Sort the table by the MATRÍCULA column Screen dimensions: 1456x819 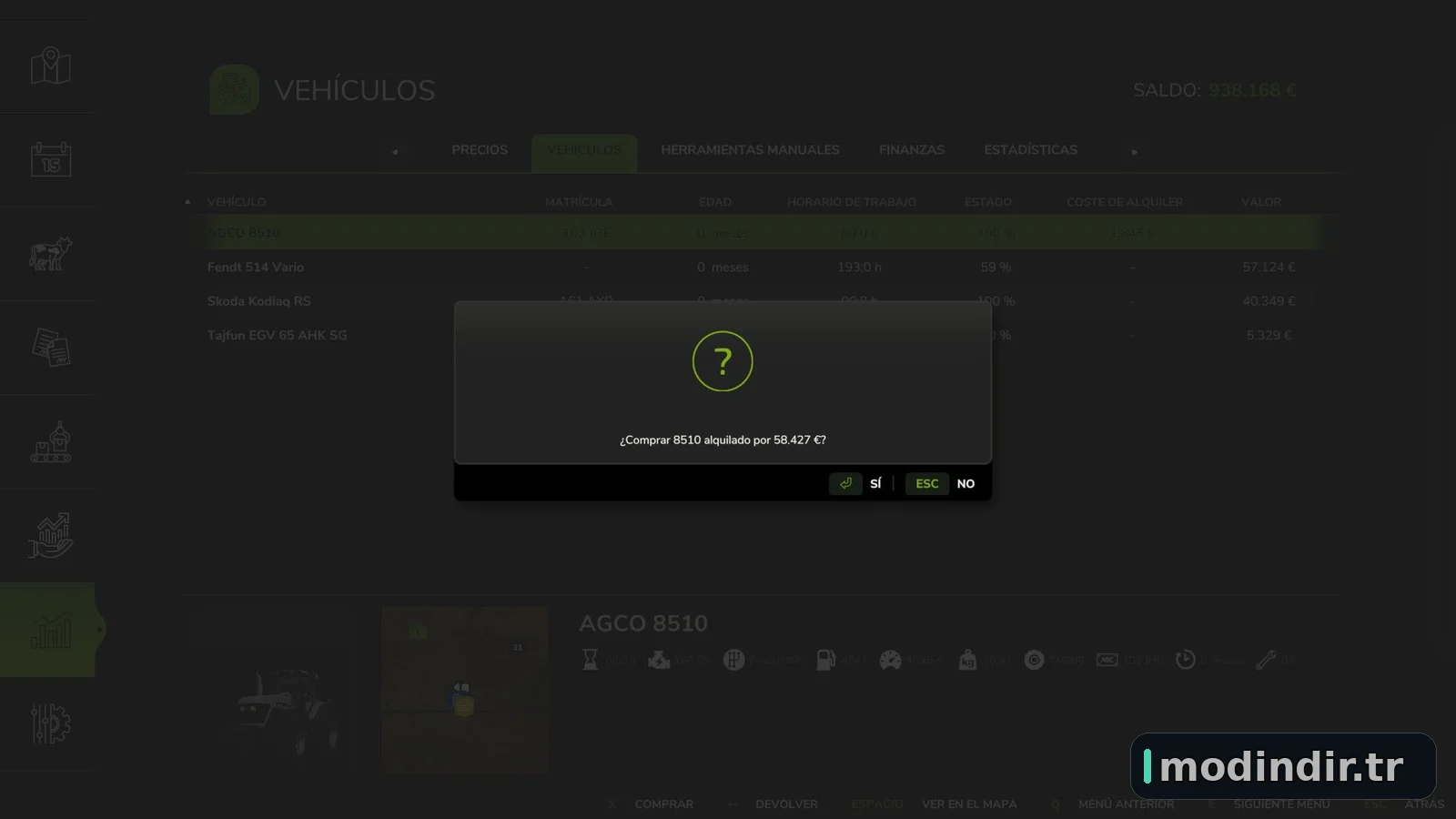[x=579, y=202]
